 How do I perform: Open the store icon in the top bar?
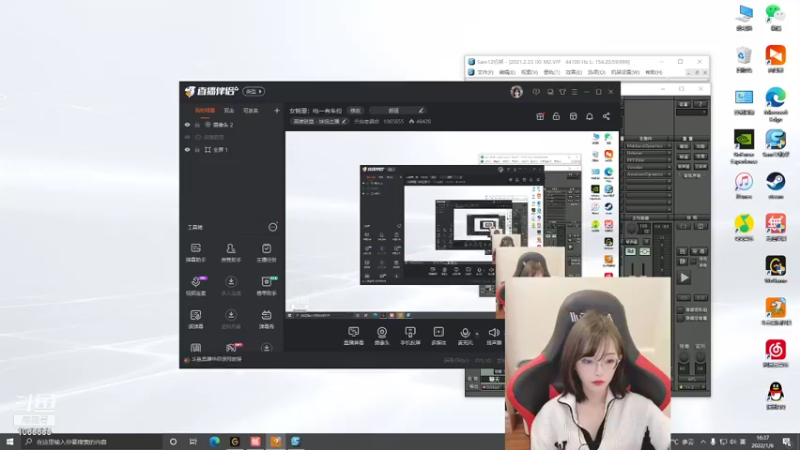(573, 116)
